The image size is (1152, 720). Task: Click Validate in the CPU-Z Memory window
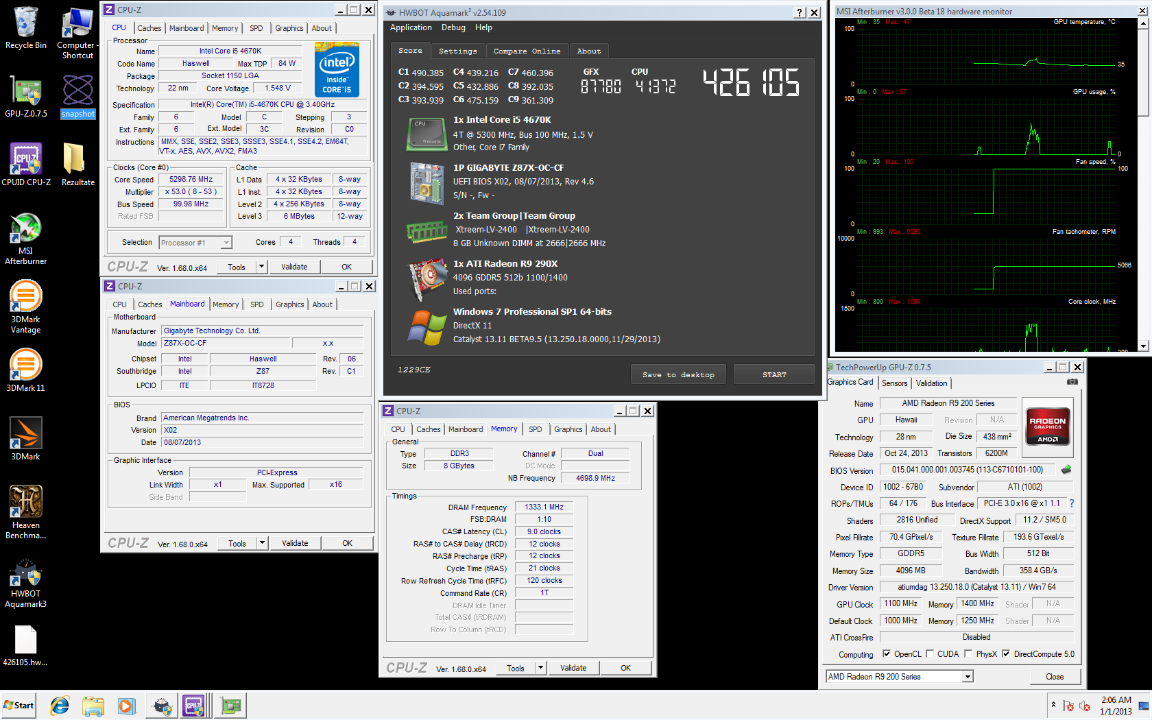573,668
